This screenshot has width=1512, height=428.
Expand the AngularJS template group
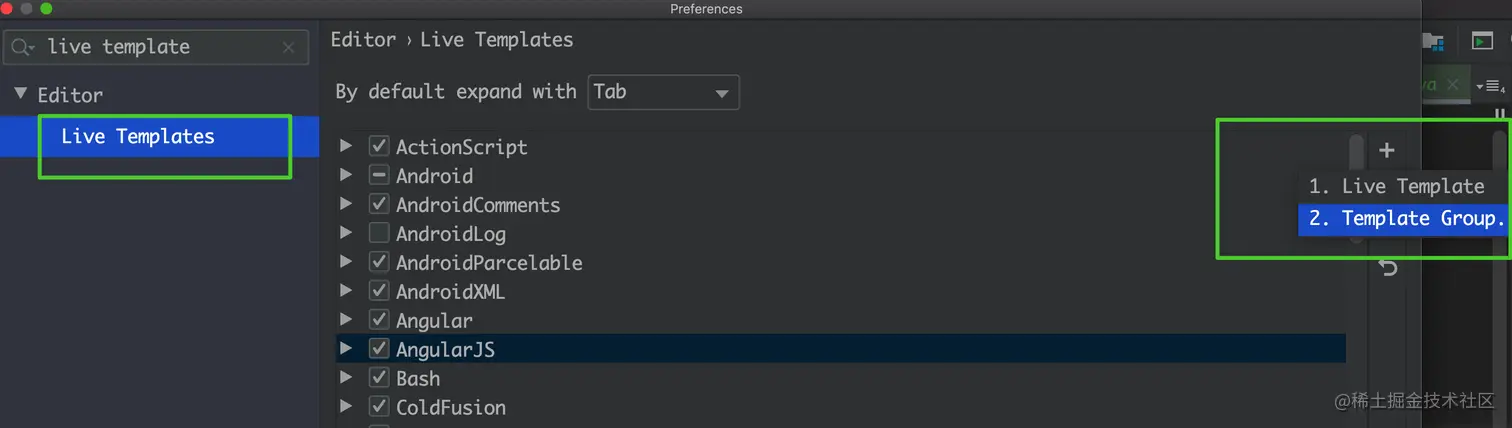click(x=346, y=348)
